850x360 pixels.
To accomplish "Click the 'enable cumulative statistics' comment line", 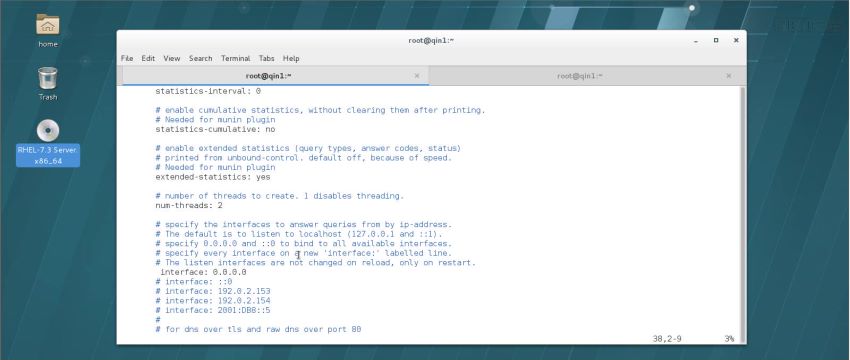I will (x=320, y=110).
